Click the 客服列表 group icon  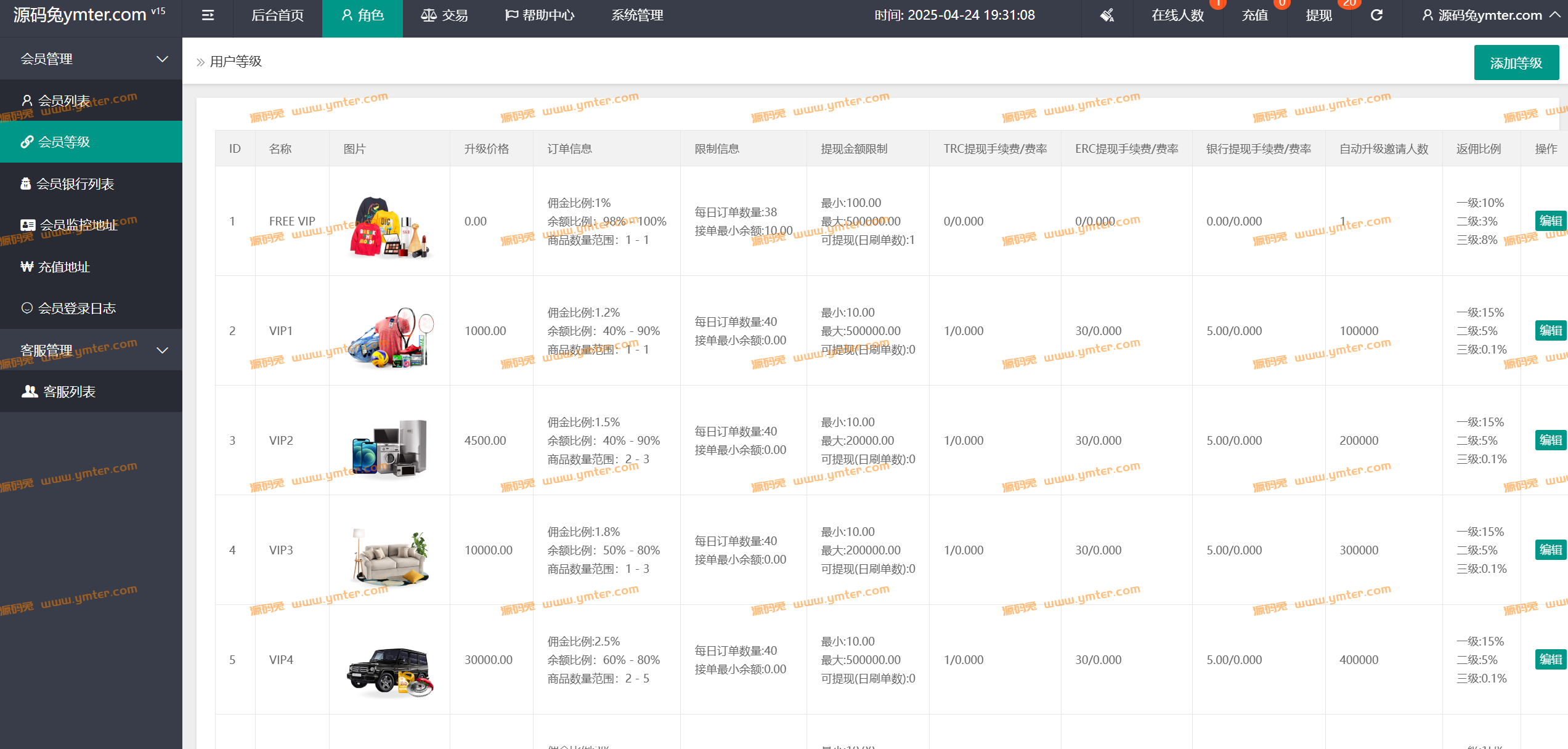click(x=30, y=391)
